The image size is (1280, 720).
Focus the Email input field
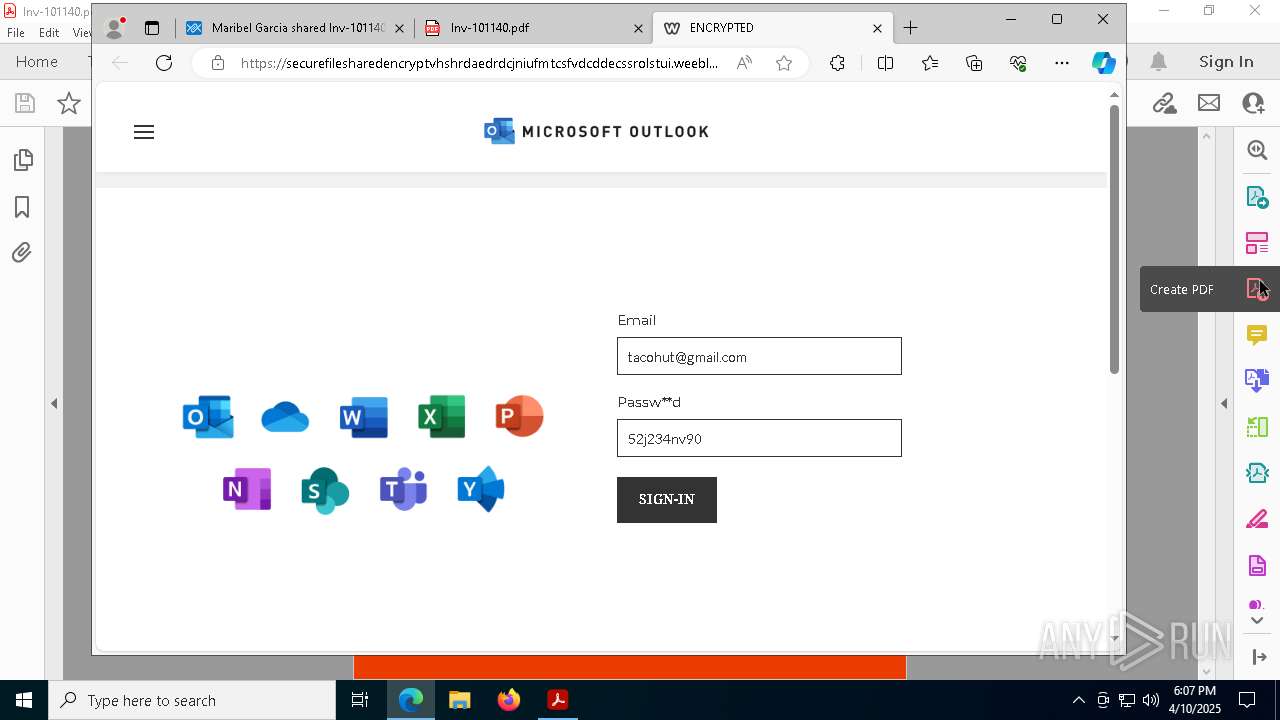[759, 356]
